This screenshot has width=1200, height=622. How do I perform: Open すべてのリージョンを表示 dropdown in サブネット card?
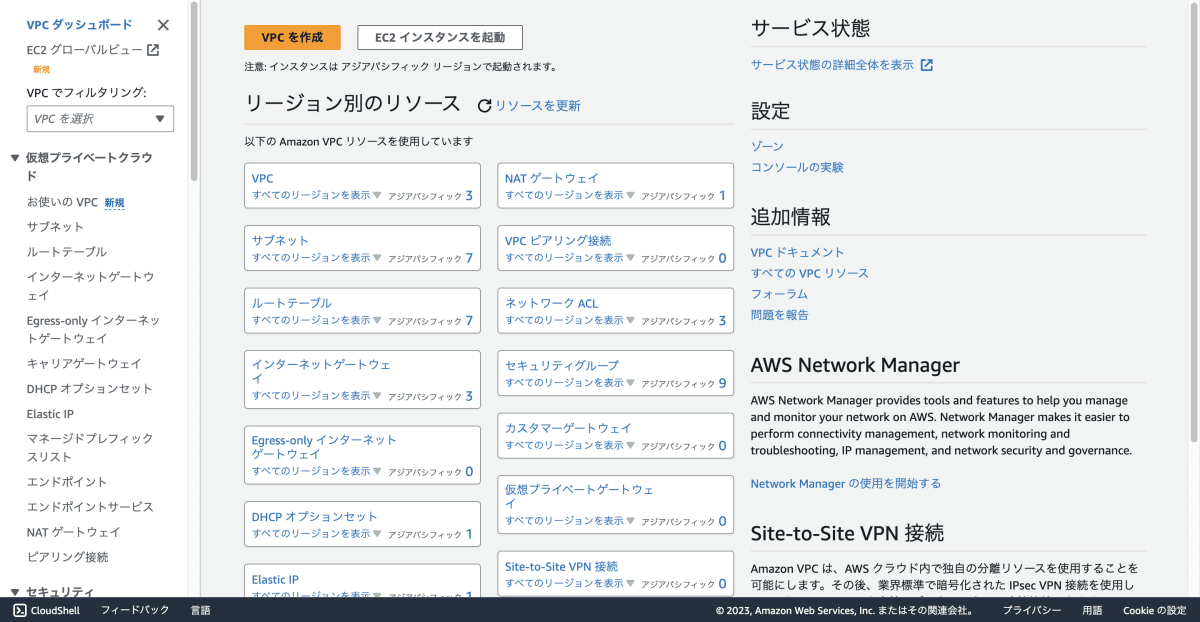[316, 258]
